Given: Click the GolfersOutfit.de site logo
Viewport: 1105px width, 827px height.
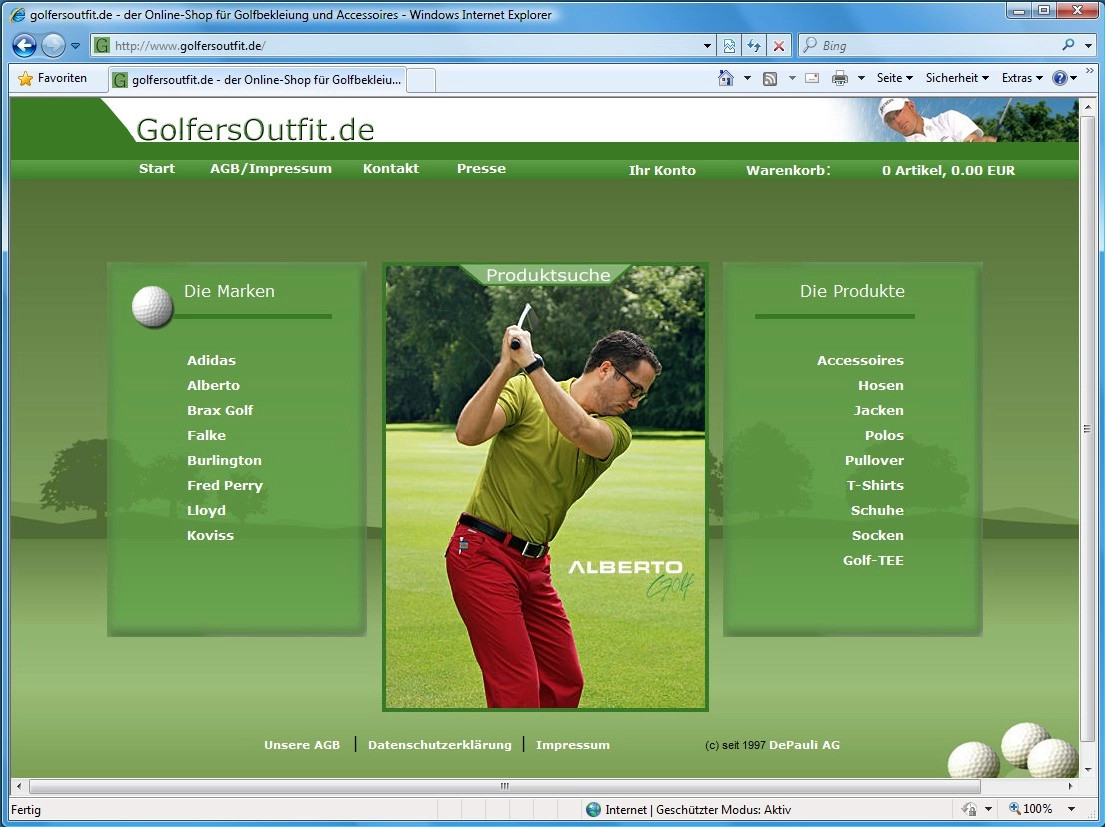Looking at the screenshot, I should (x=255, y=129).
